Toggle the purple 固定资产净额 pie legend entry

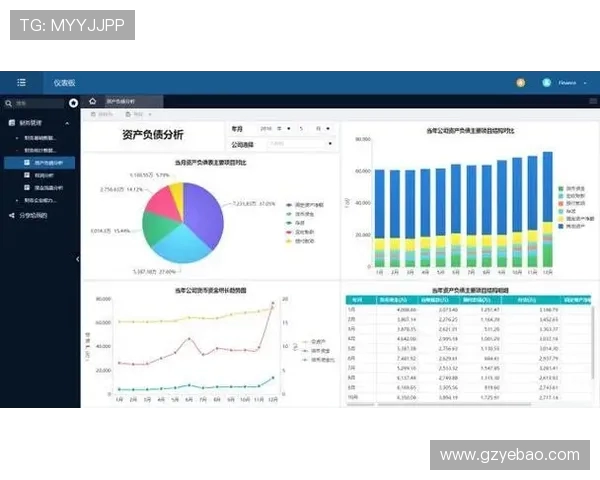point(305,205)
